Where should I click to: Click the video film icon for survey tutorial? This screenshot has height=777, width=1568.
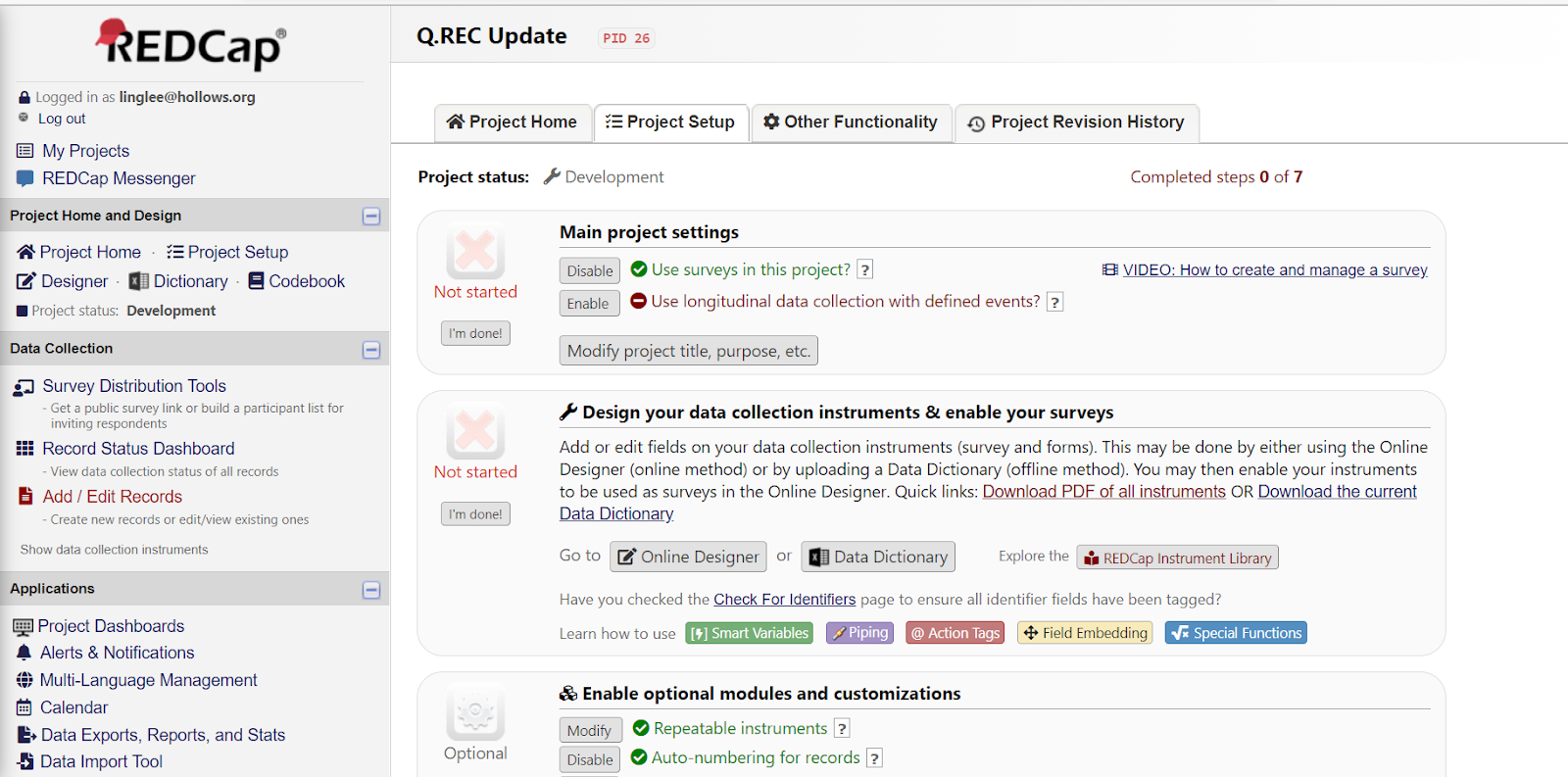tap(1109, 269)
